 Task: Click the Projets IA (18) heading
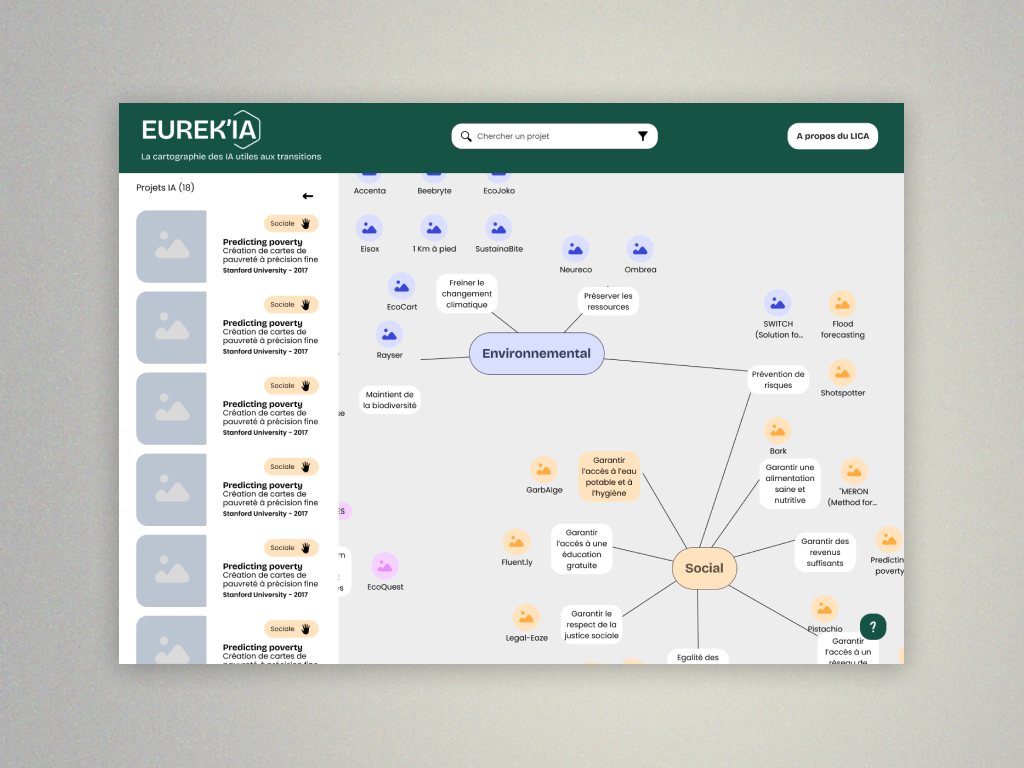[x=165, y=187]
